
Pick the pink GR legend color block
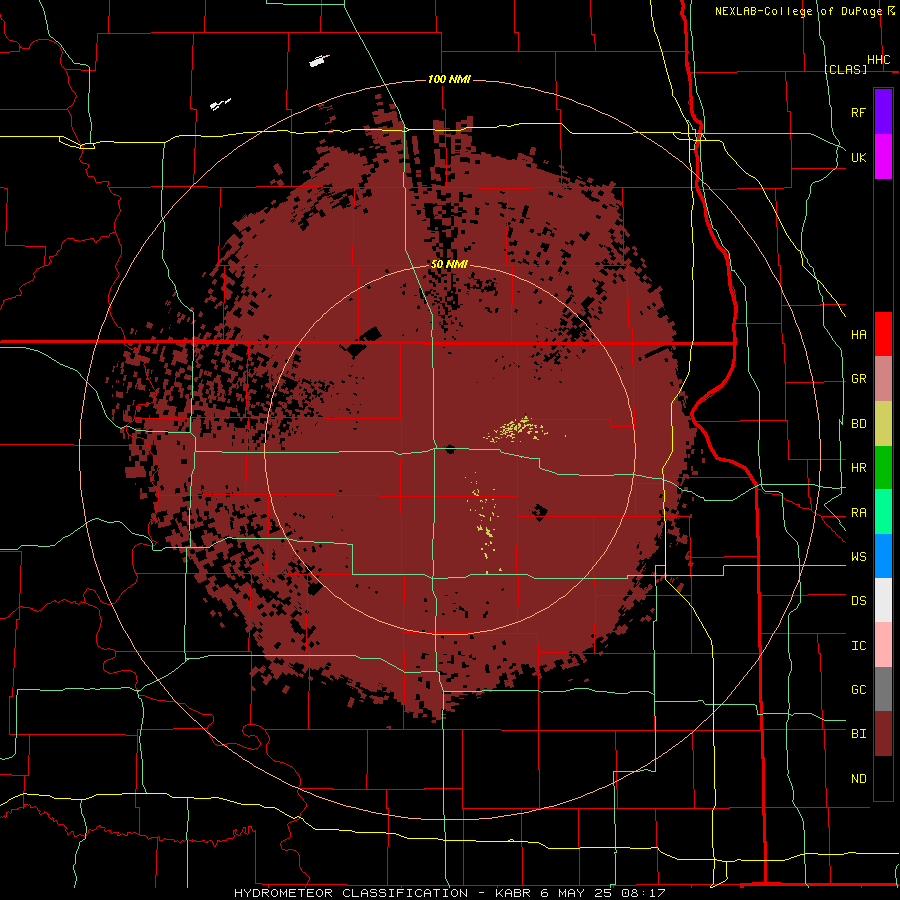tap(883, 378)
